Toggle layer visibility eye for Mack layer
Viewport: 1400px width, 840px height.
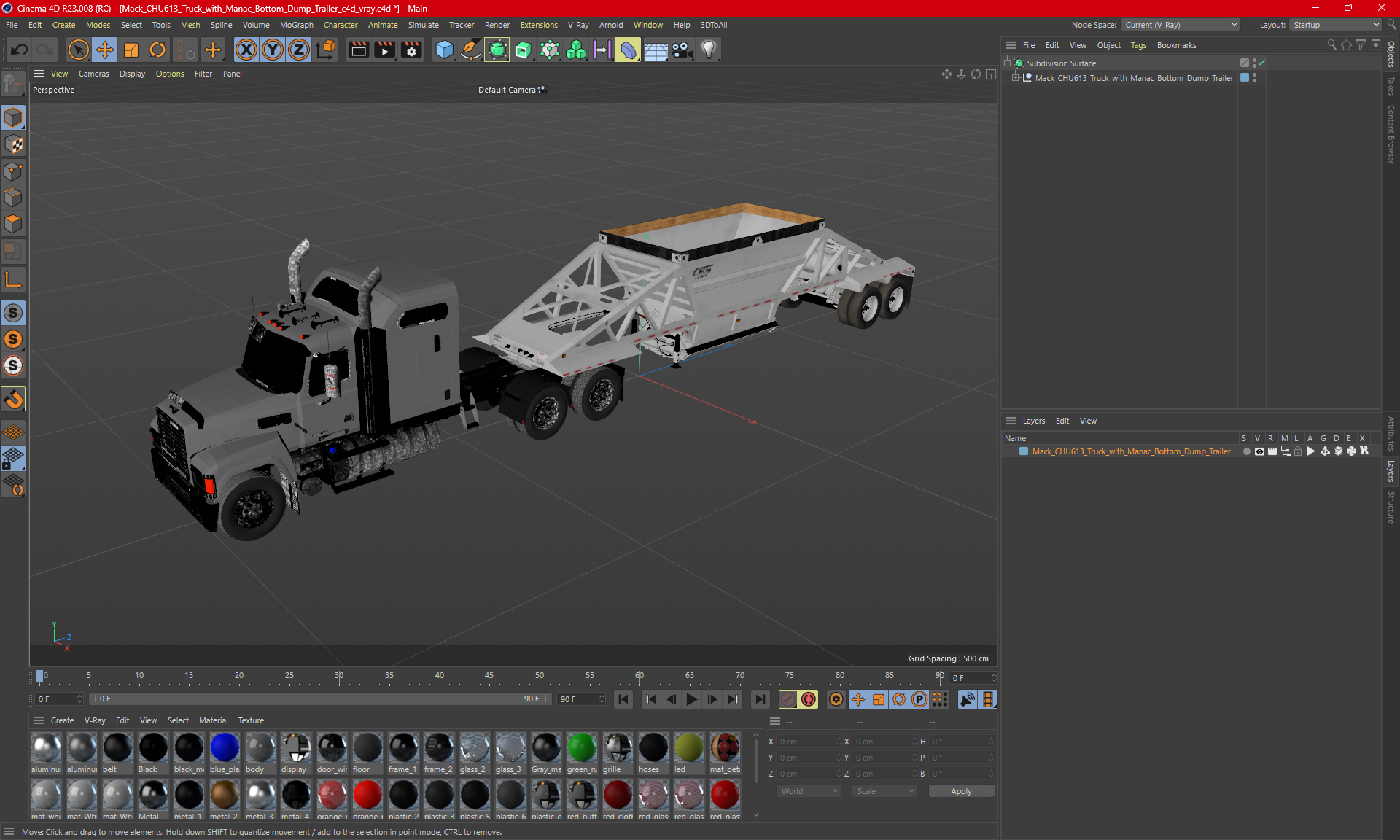tap(1259, 451)
